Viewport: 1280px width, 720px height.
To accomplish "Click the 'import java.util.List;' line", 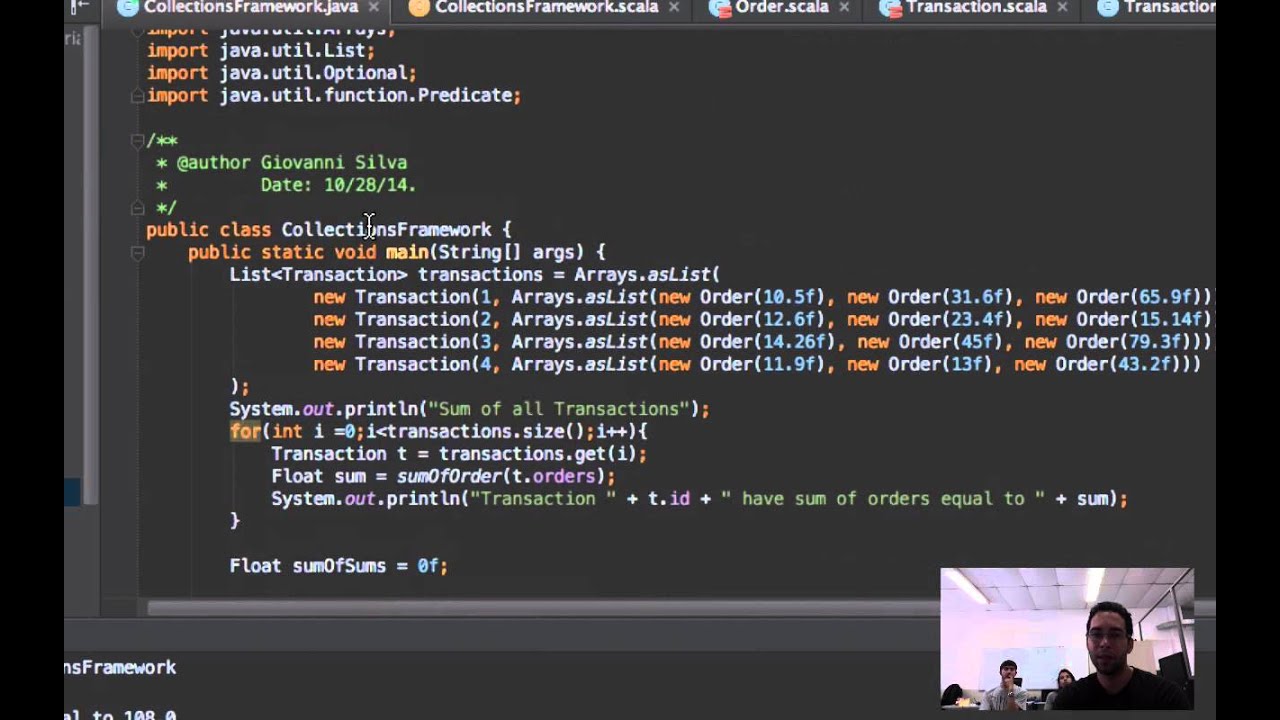I will pyautogui.click(x=261, y=50).
